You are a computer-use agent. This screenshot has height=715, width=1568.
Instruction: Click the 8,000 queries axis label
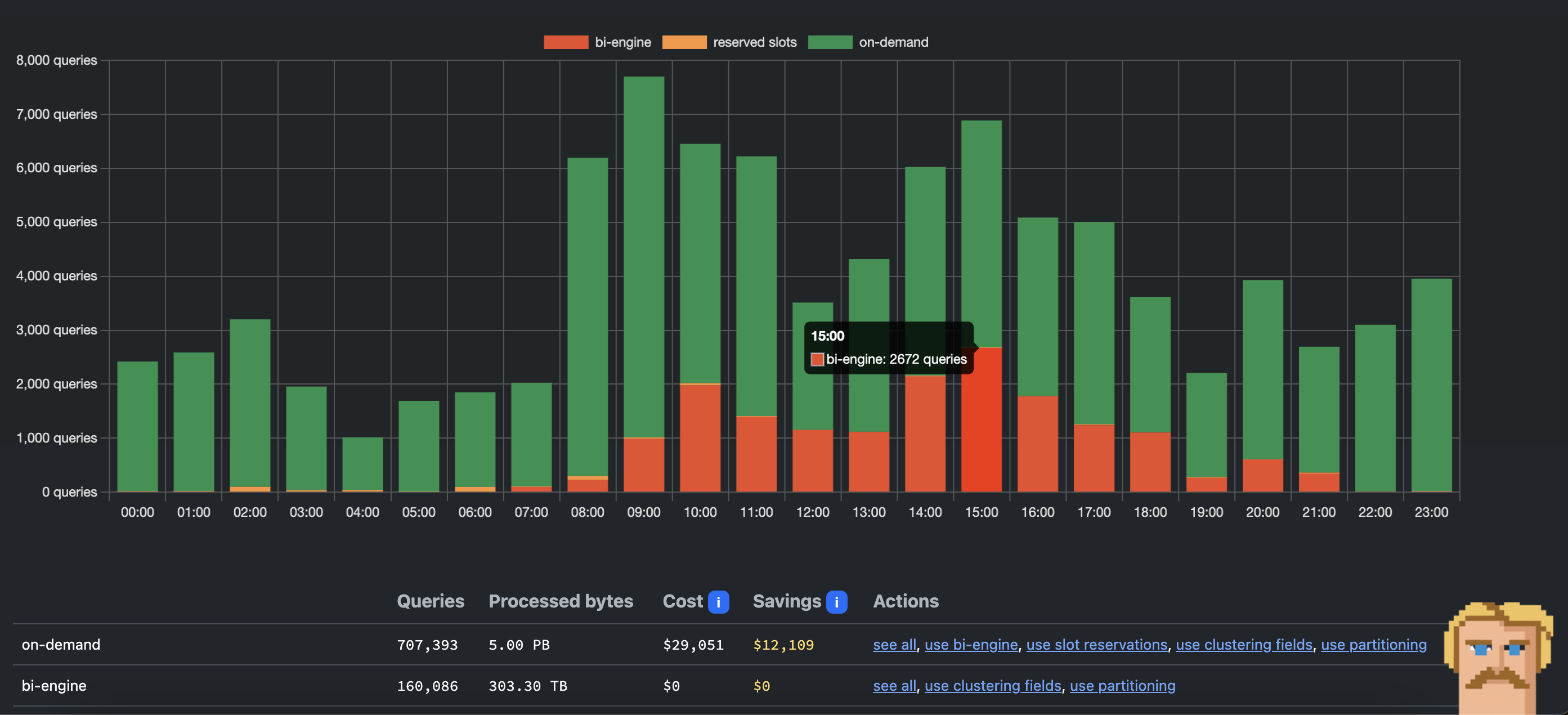pyautogui.click(x=56, y=60)
